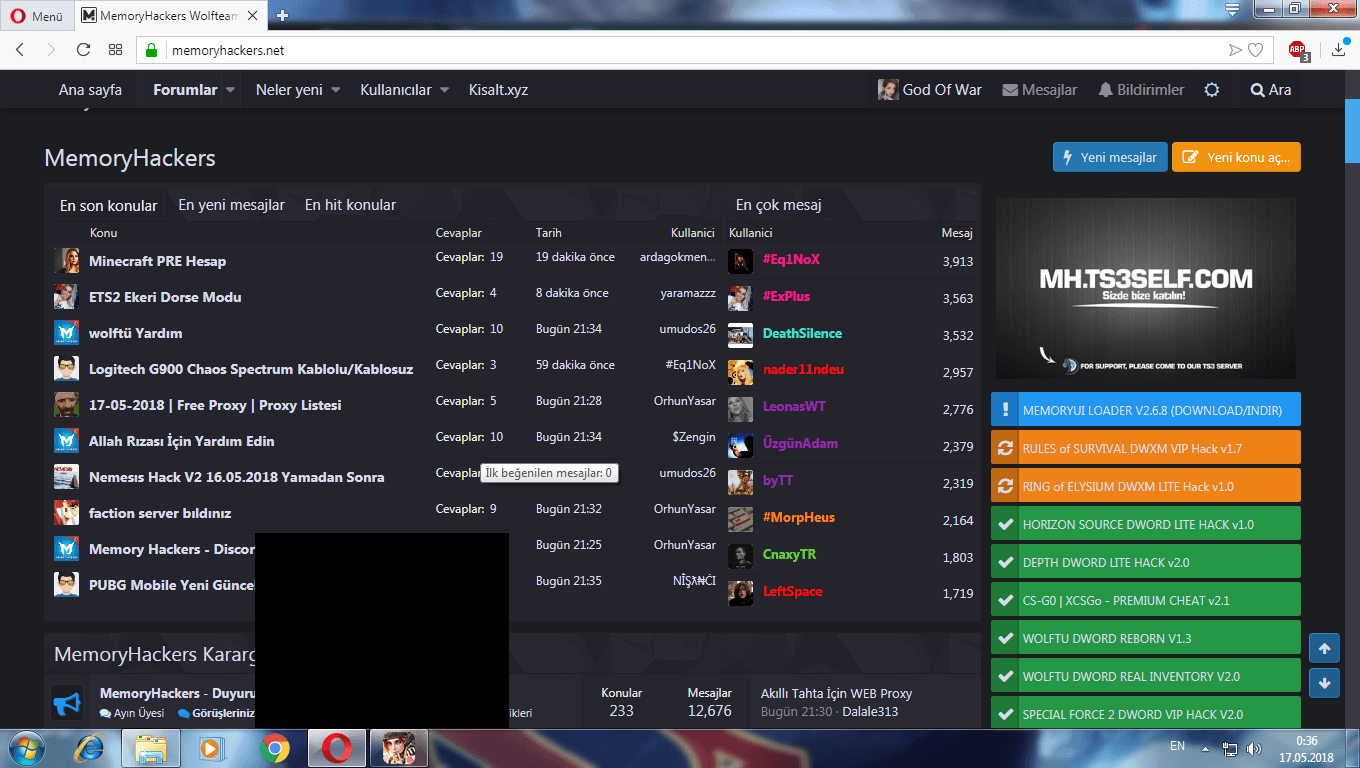The height and width of the screenshot is (768, 1360).
Task: Open user DeathSilence profile
Action: tap(802, 333)
